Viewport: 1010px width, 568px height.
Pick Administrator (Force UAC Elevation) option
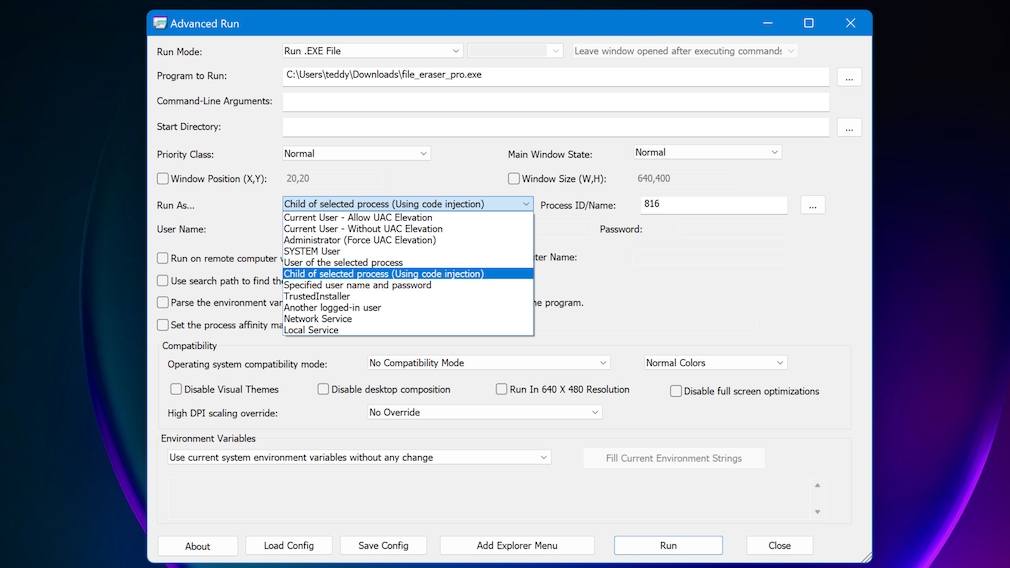point(359,240)
